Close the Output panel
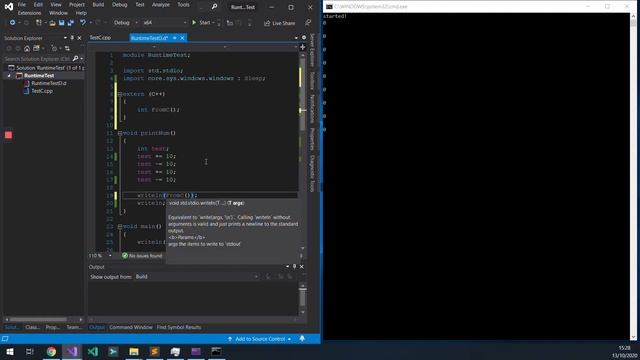Screen dimensions: 640x360 tap(302, 267)
